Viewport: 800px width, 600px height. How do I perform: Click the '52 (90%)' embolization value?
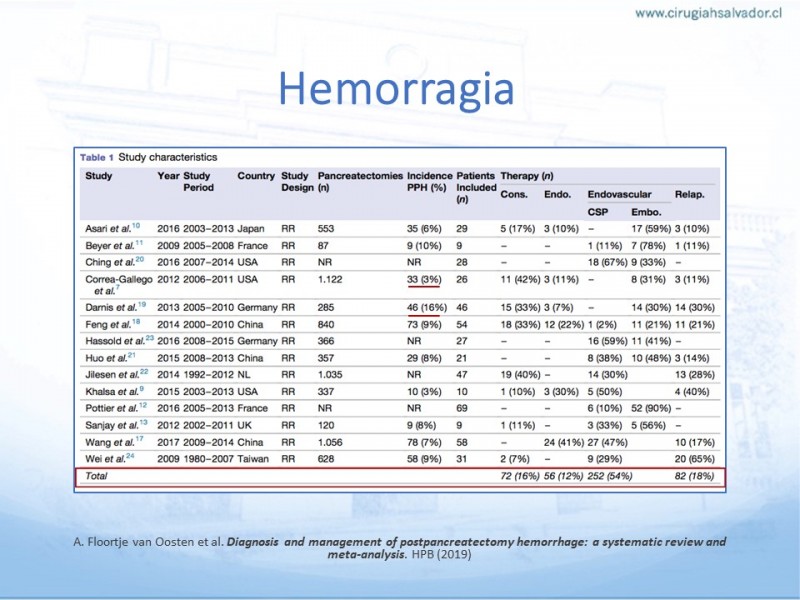[651, 408]
